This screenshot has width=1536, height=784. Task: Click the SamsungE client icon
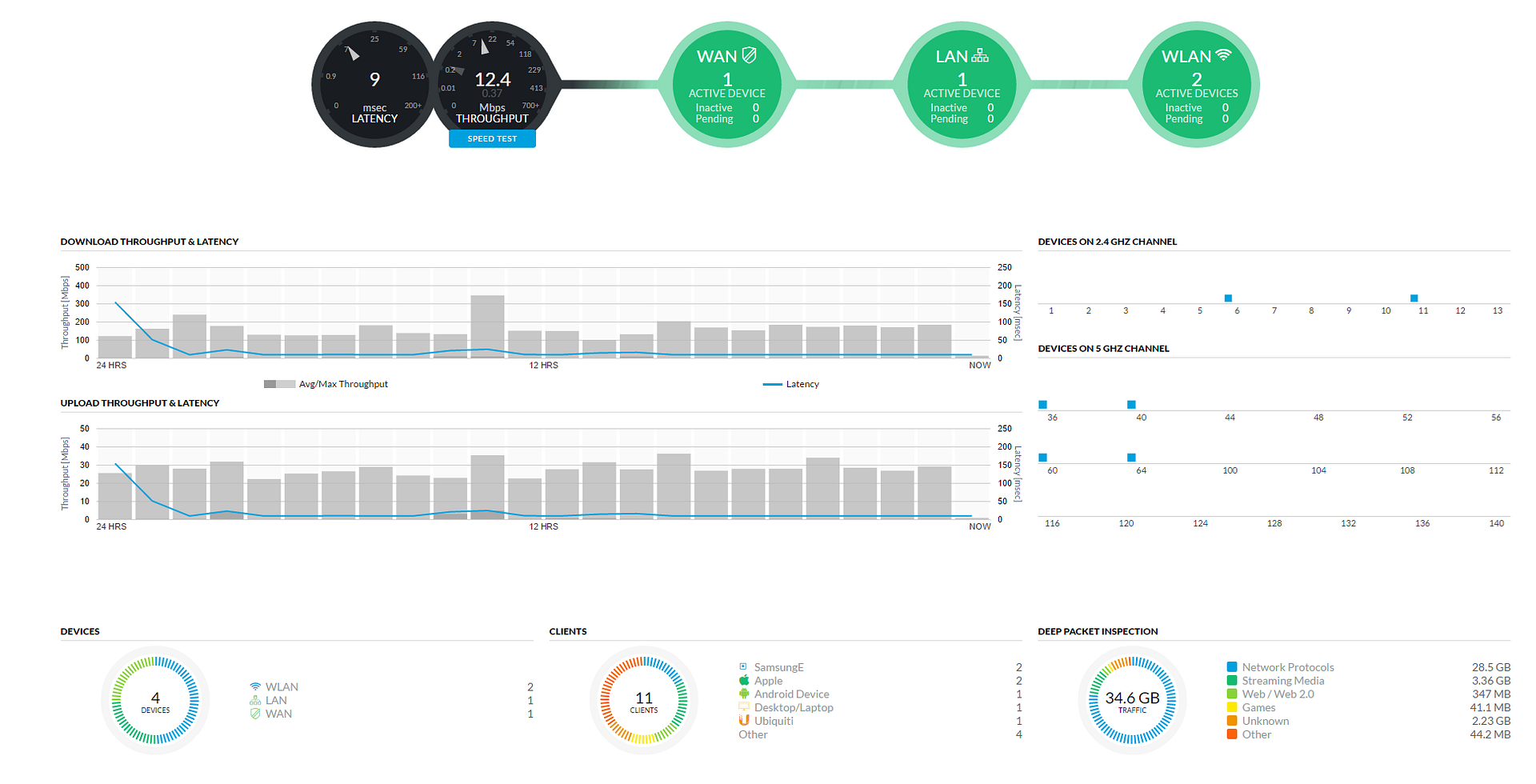[x=743, y=666]
